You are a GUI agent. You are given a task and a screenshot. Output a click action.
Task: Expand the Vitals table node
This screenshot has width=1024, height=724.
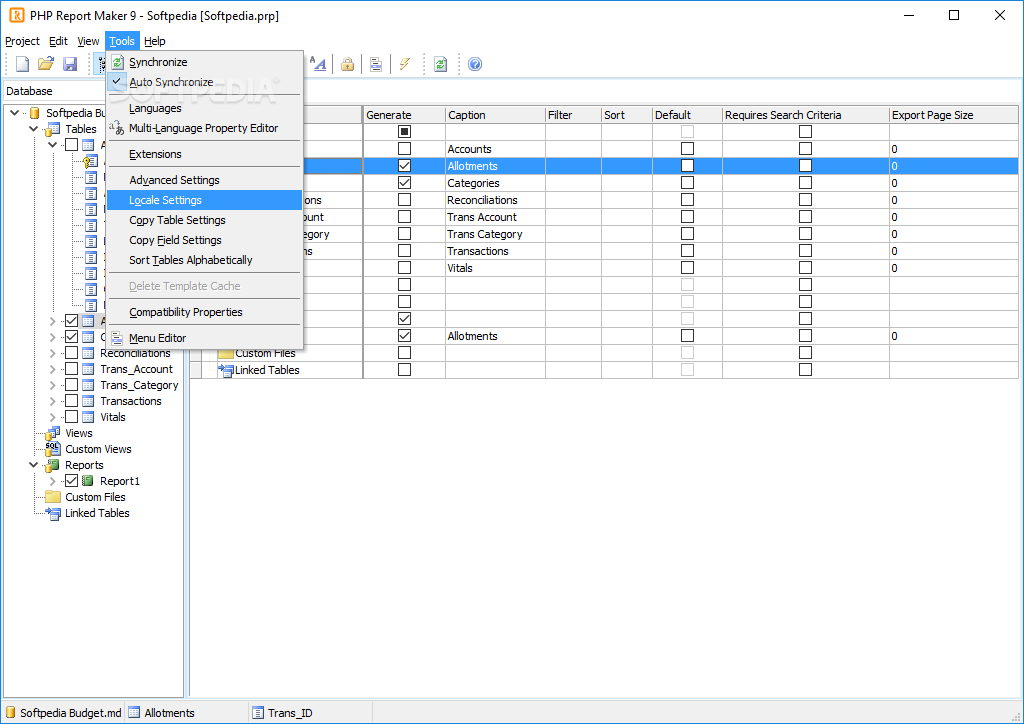pos(52,417)
